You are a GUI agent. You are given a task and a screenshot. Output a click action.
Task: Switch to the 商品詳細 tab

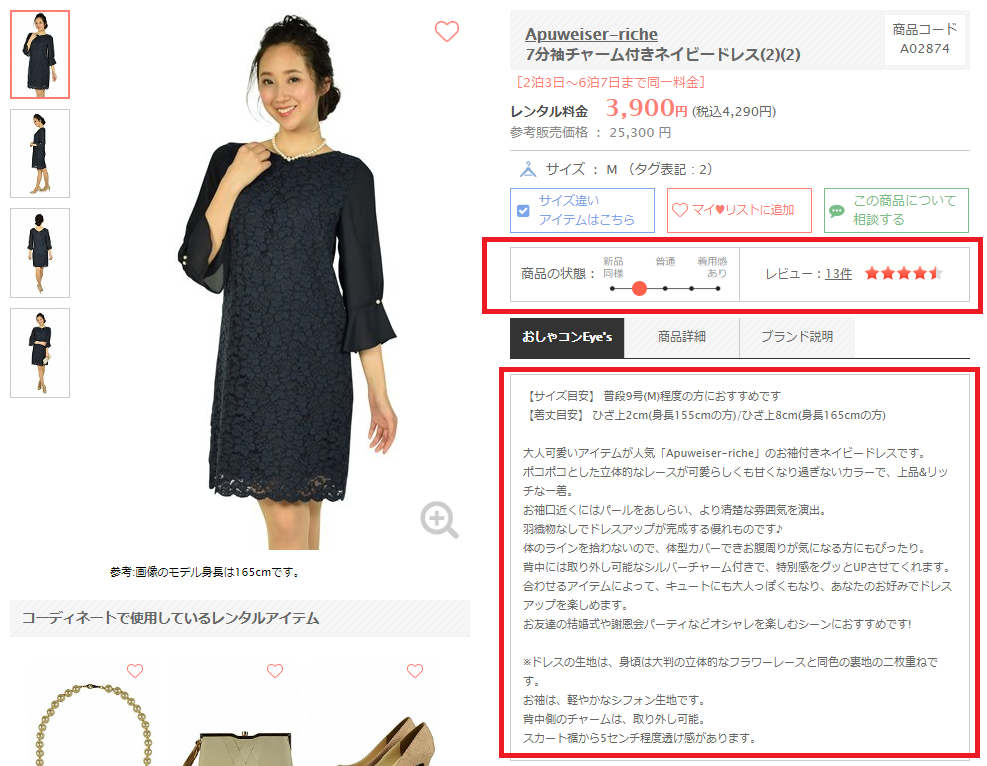point(682,337)
